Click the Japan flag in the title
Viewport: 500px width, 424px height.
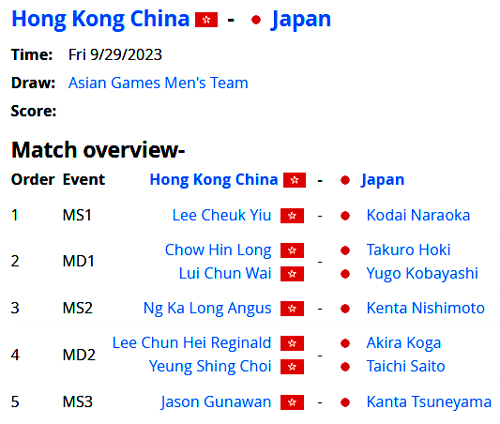click(256, 20)
